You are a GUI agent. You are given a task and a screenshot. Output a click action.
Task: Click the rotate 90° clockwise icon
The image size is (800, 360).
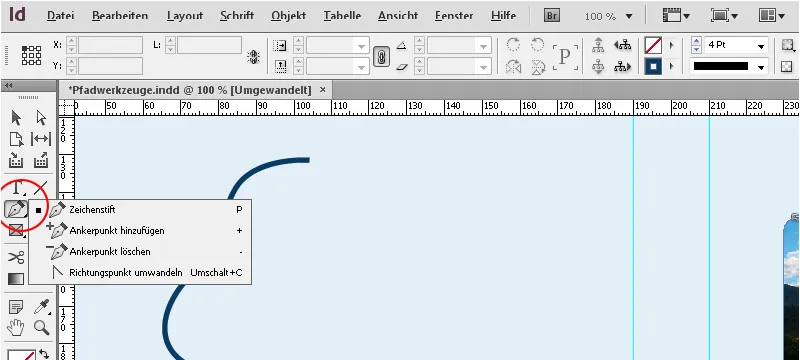point(513,44)
